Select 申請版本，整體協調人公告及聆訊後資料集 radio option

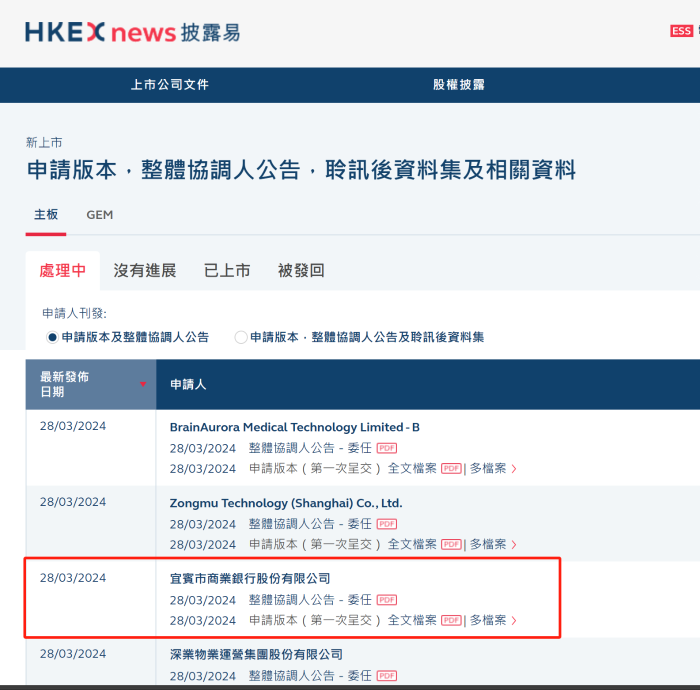coord(241,337)
